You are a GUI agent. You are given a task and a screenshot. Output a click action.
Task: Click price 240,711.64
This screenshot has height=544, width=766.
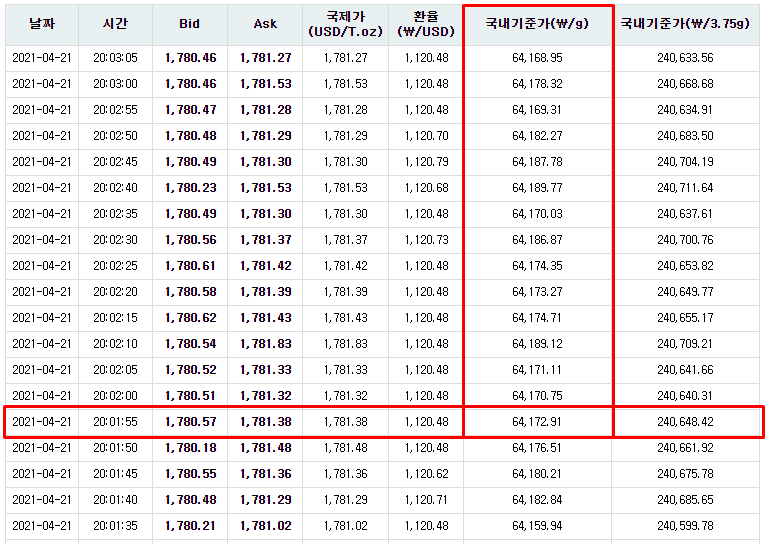click(685, 188)
